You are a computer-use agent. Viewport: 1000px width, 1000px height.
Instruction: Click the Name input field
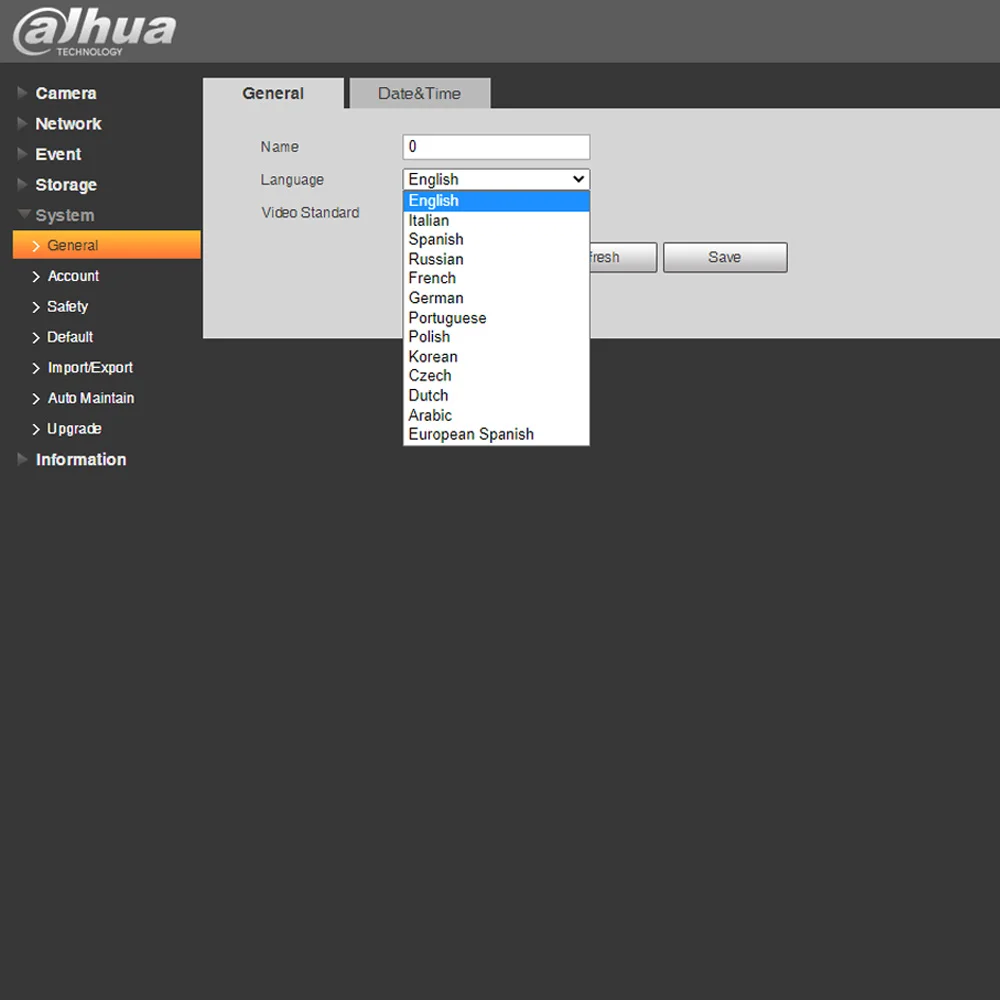(x=496, y=147)
